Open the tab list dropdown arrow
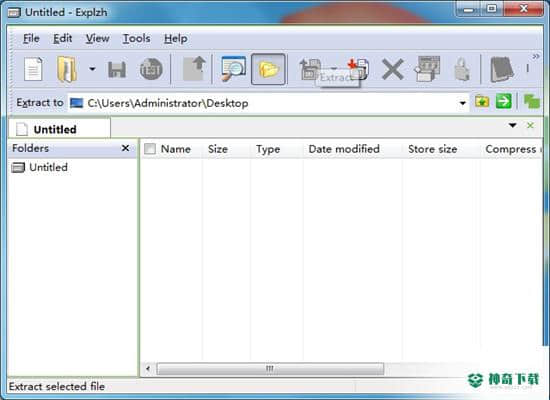This screenshot has height=400, width=550. coord(512,125)
